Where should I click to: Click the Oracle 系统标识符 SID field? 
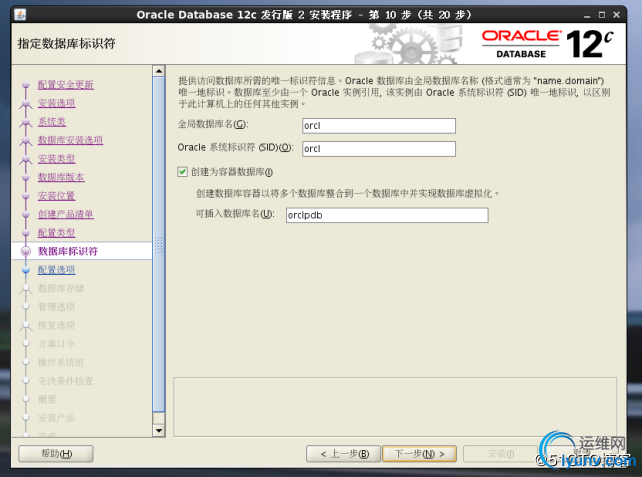point(379,149)
